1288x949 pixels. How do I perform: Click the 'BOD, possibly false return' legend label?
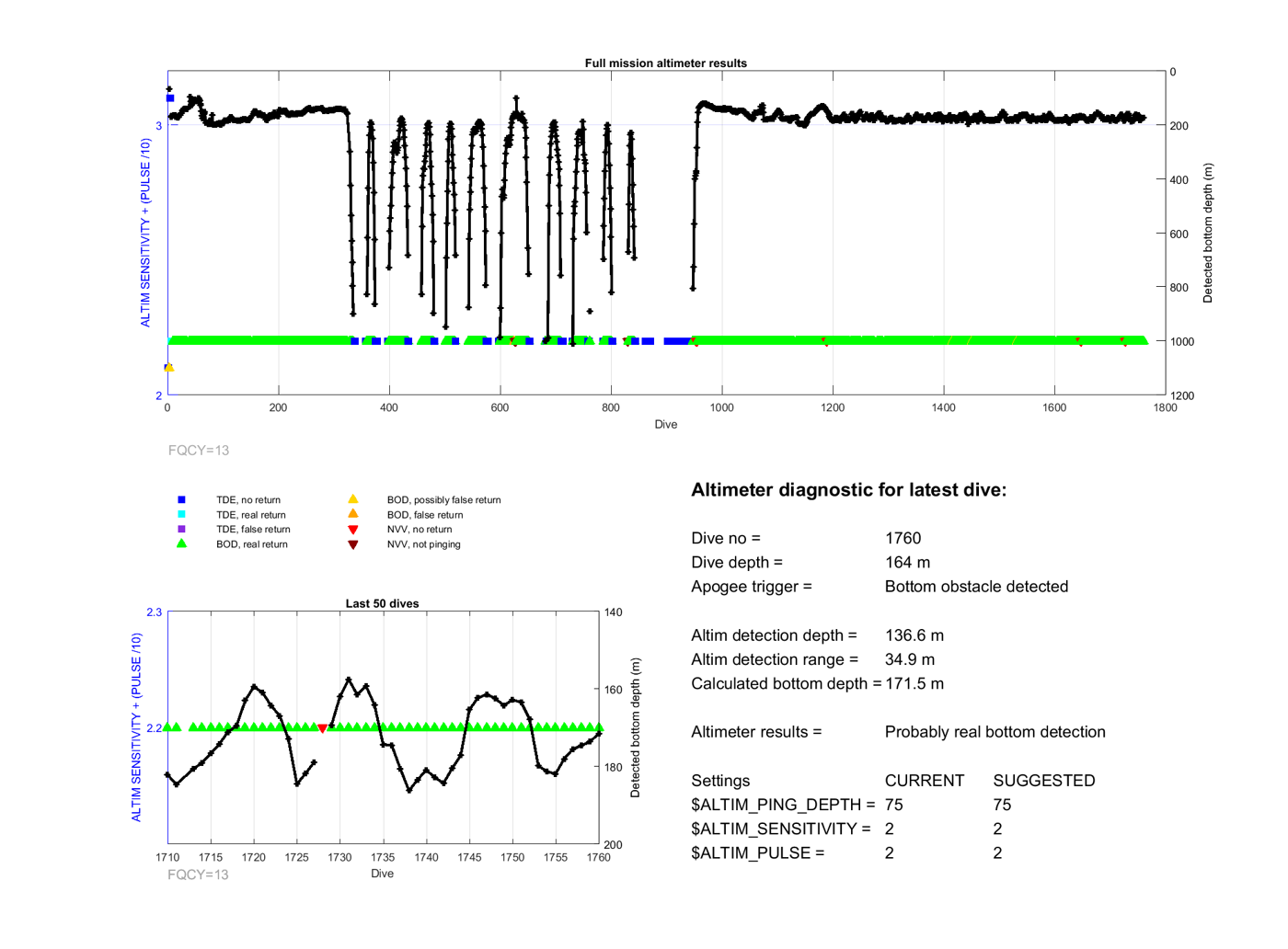coord(444,500)
